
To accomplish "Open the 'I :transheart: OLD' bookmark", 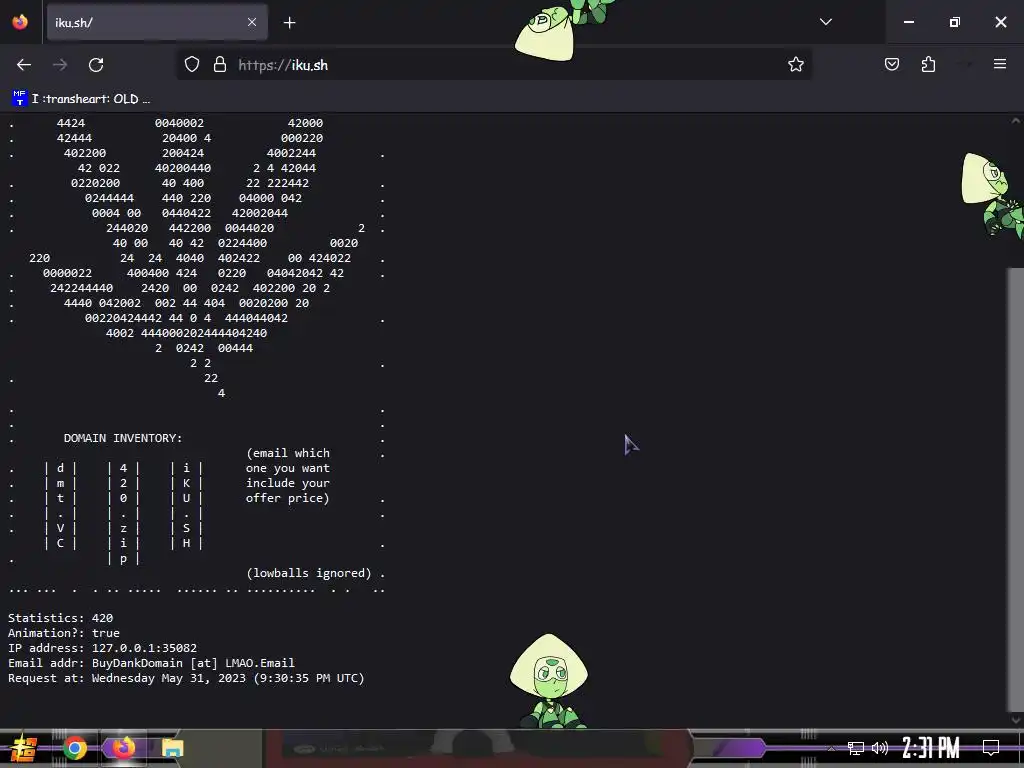I will pyautogui.click(x=81, y=99).
